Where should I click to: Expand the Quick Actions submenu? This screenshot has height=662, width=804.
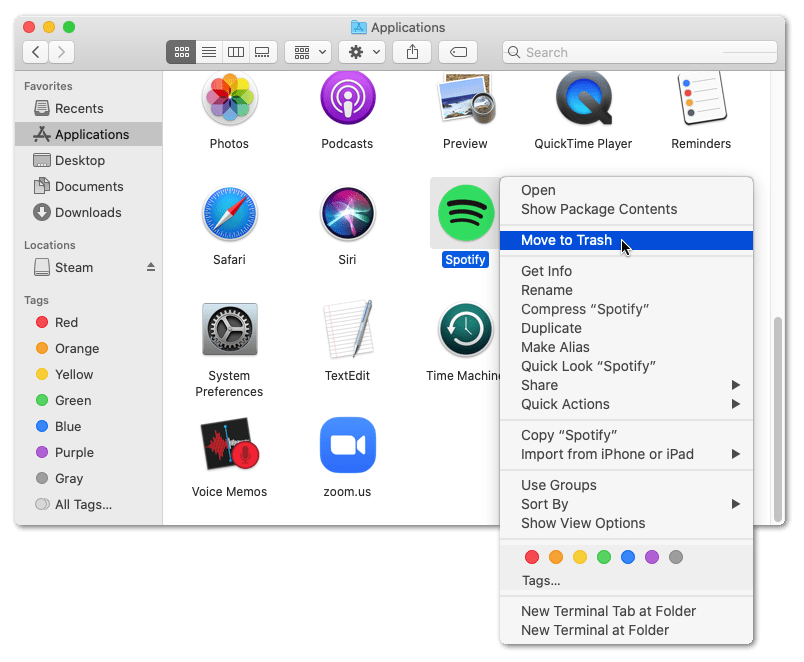click(626, 404)
